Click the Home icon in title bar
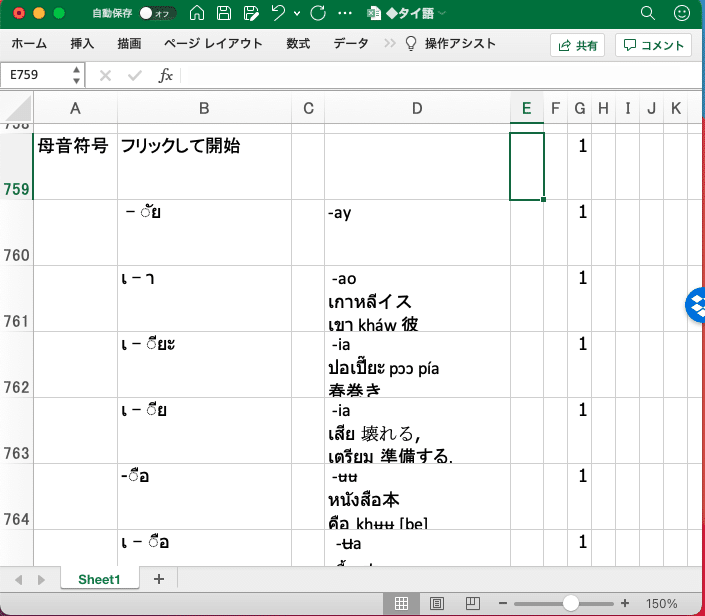The width and height of the screenshot is (705, 616). pyautogui.click(x=196, y=13)
